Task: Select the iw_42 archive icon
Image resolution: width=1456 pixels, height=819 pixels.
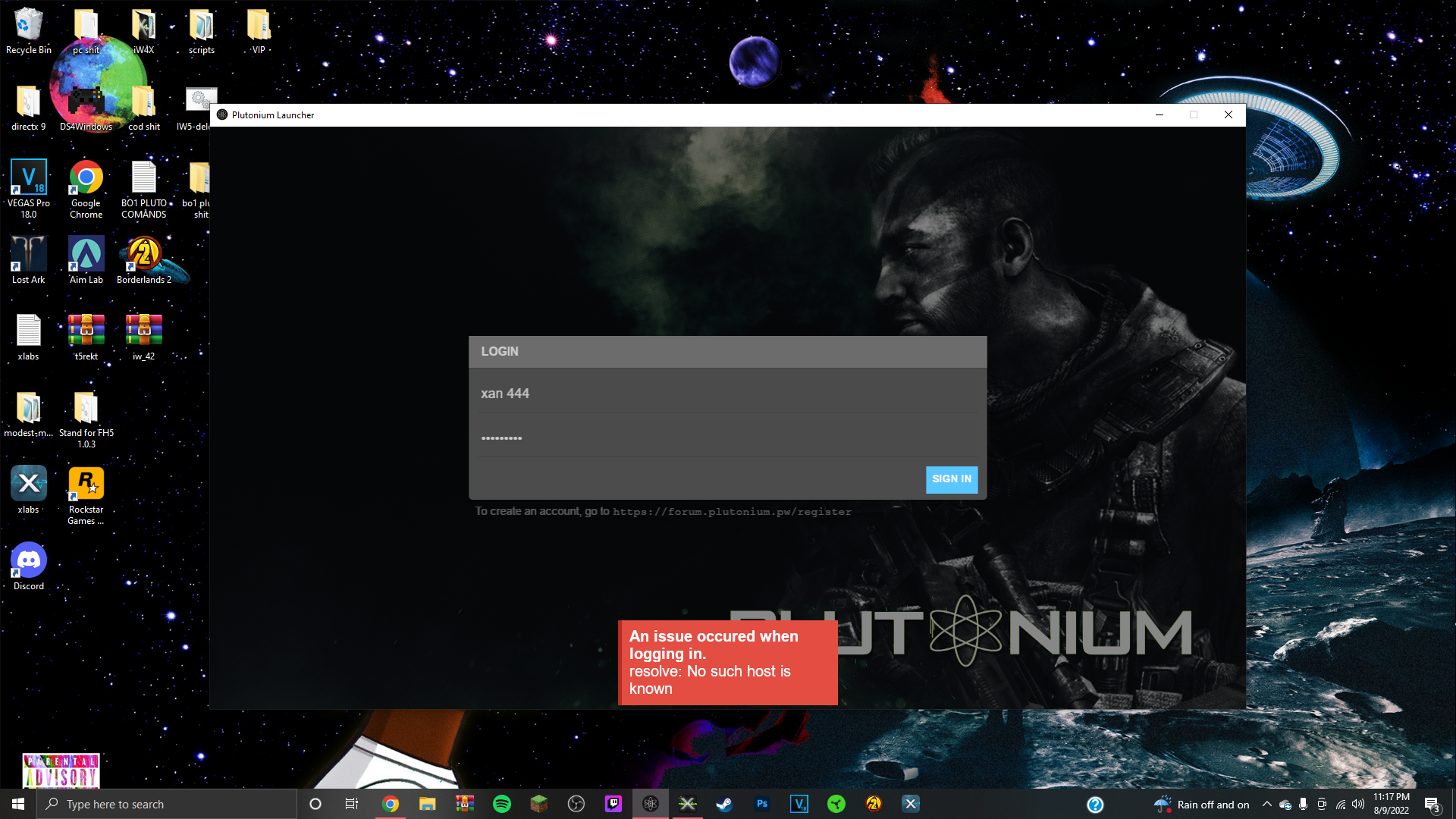Action: click(144, 337)
